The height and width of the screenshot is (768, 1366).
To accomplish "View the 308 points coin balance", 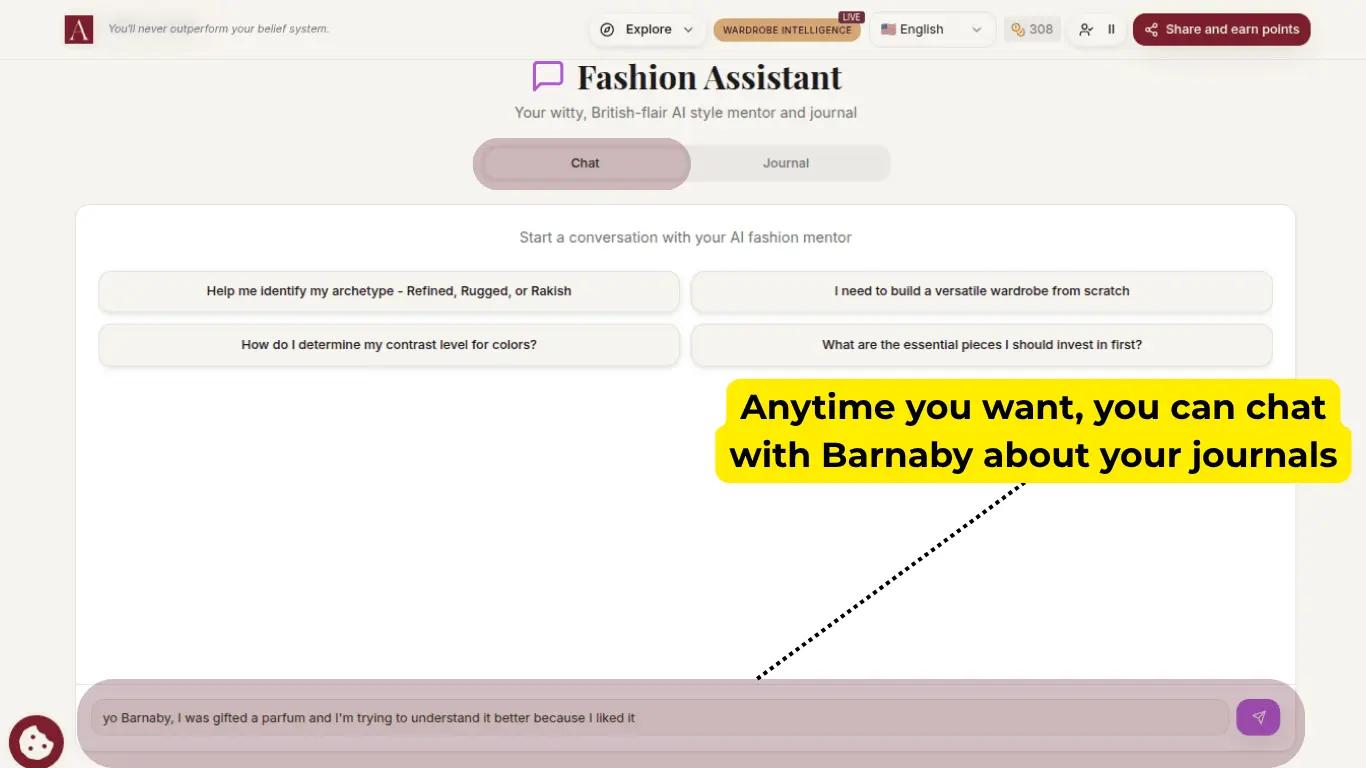I will pos(1032,30).
